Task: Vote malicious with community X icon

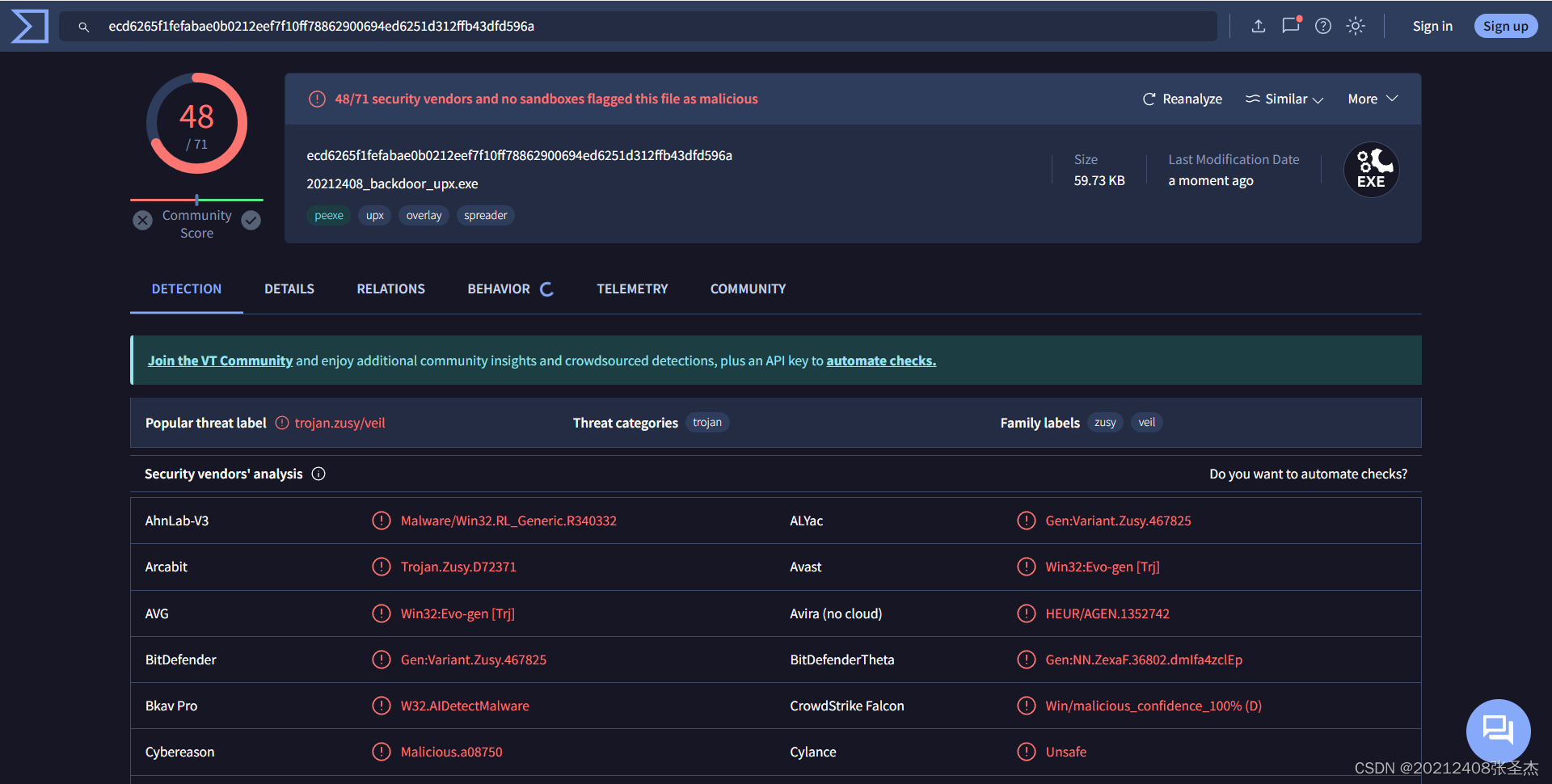Action: point(143,220)
